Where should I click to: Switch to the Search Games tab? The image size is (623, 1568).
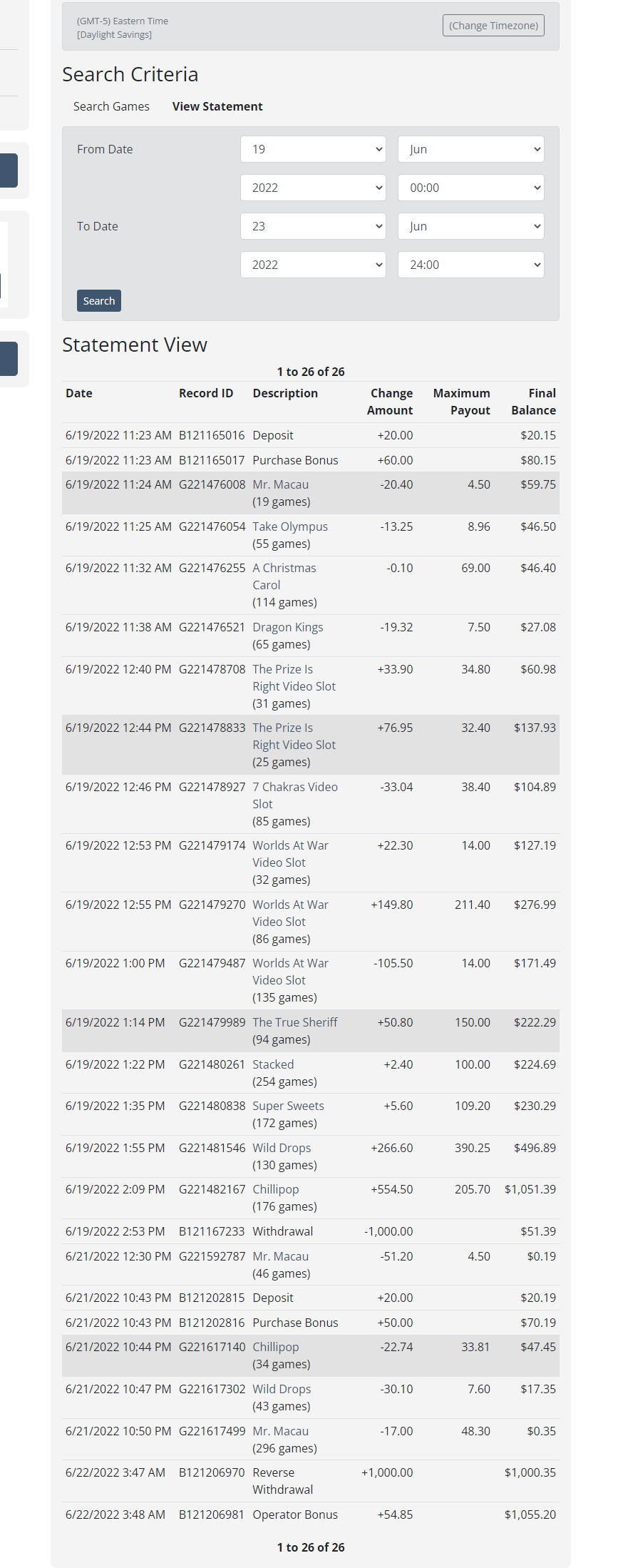(111, 106)
